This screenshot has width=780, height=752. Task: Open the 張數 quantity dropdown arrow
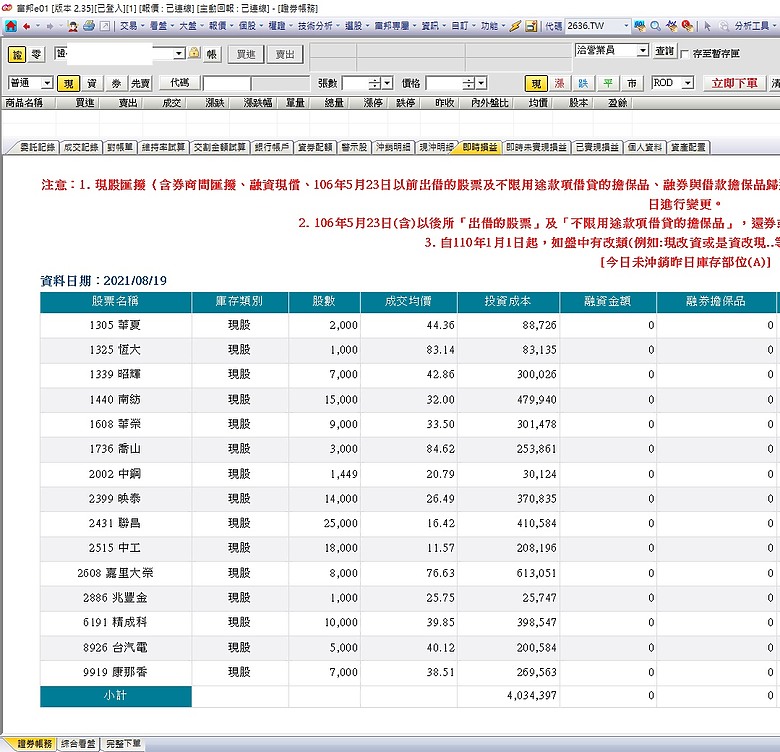tap(388, 83)
